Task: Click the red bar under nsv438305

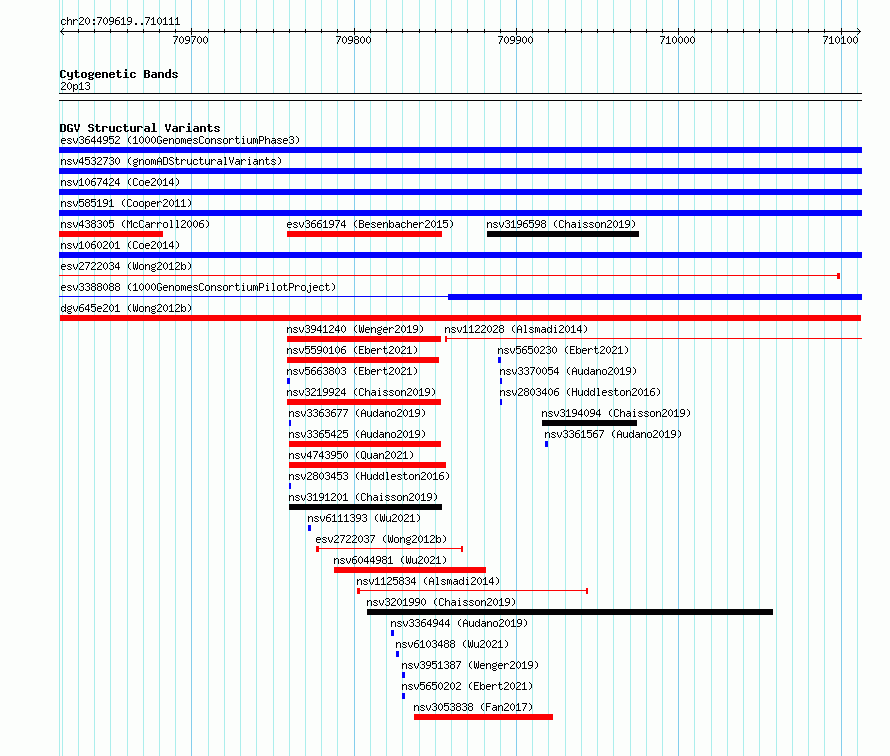Action: coord(111,234)
